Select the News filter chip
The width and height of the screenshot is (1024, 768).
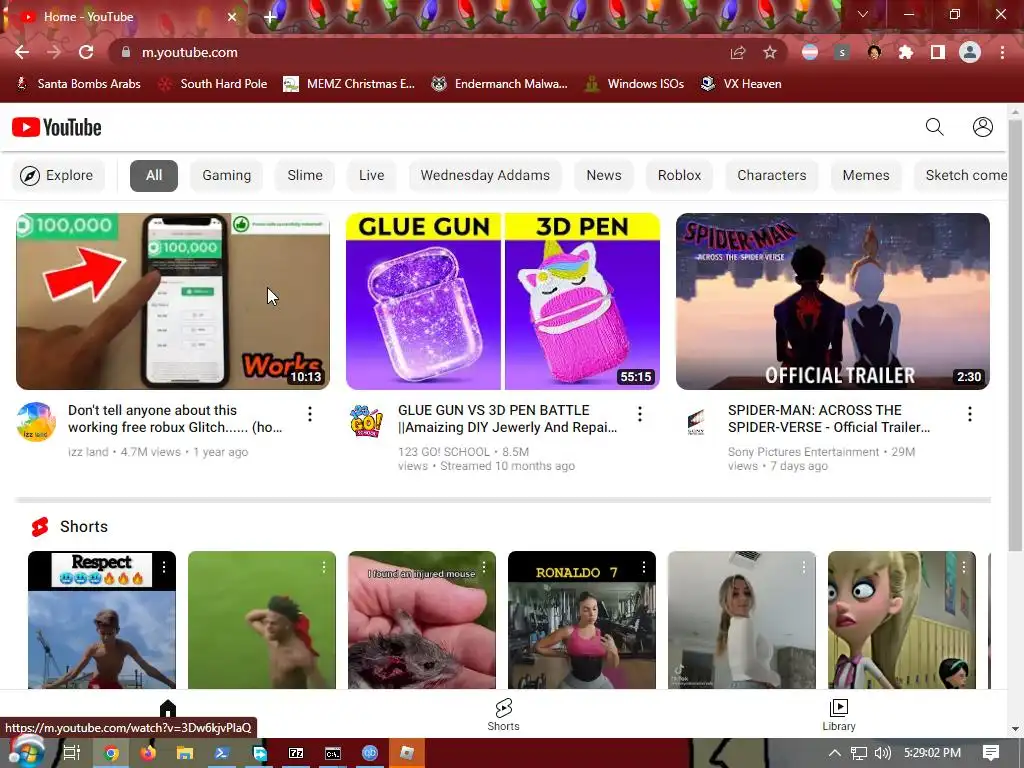(x=604, y=176)
